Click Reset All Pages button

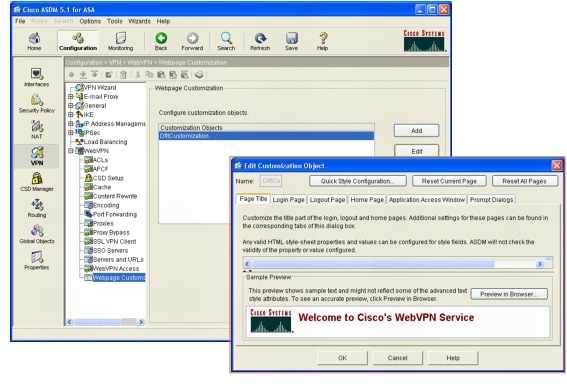pyautogui.click(x=524, y=181)
